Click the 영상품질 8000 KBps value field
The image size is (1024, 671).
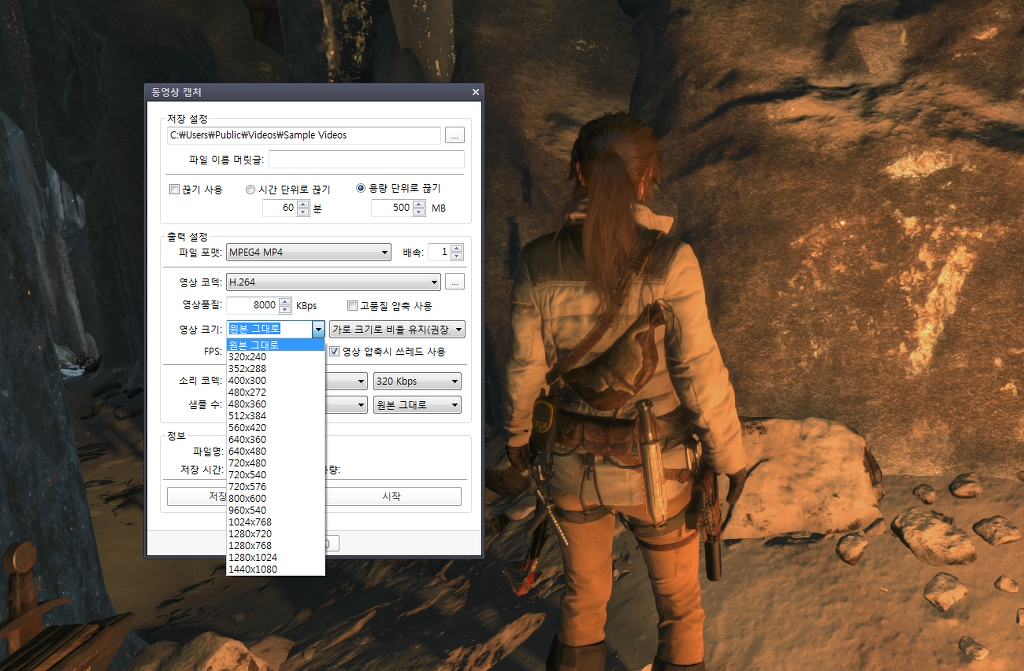click(252, 306)
